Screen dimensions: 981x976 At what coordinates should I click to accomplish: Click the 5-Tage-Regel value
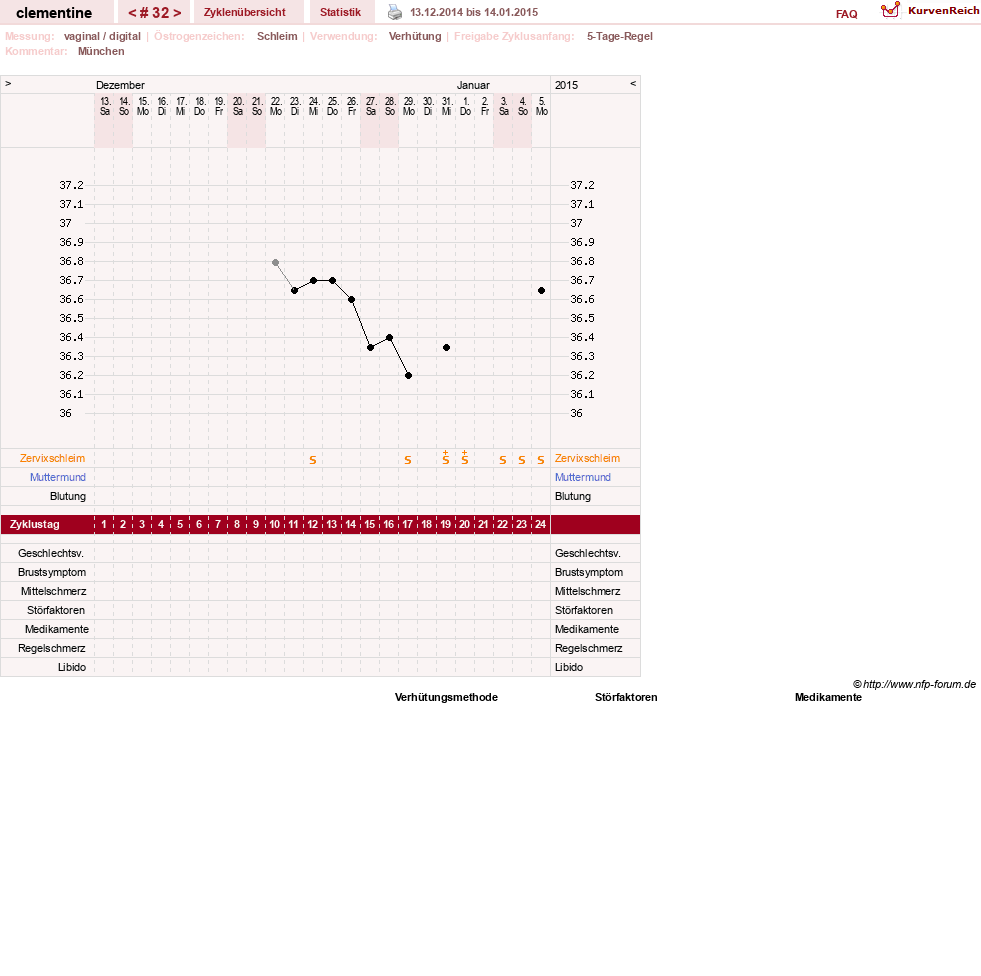click(619, 36)
